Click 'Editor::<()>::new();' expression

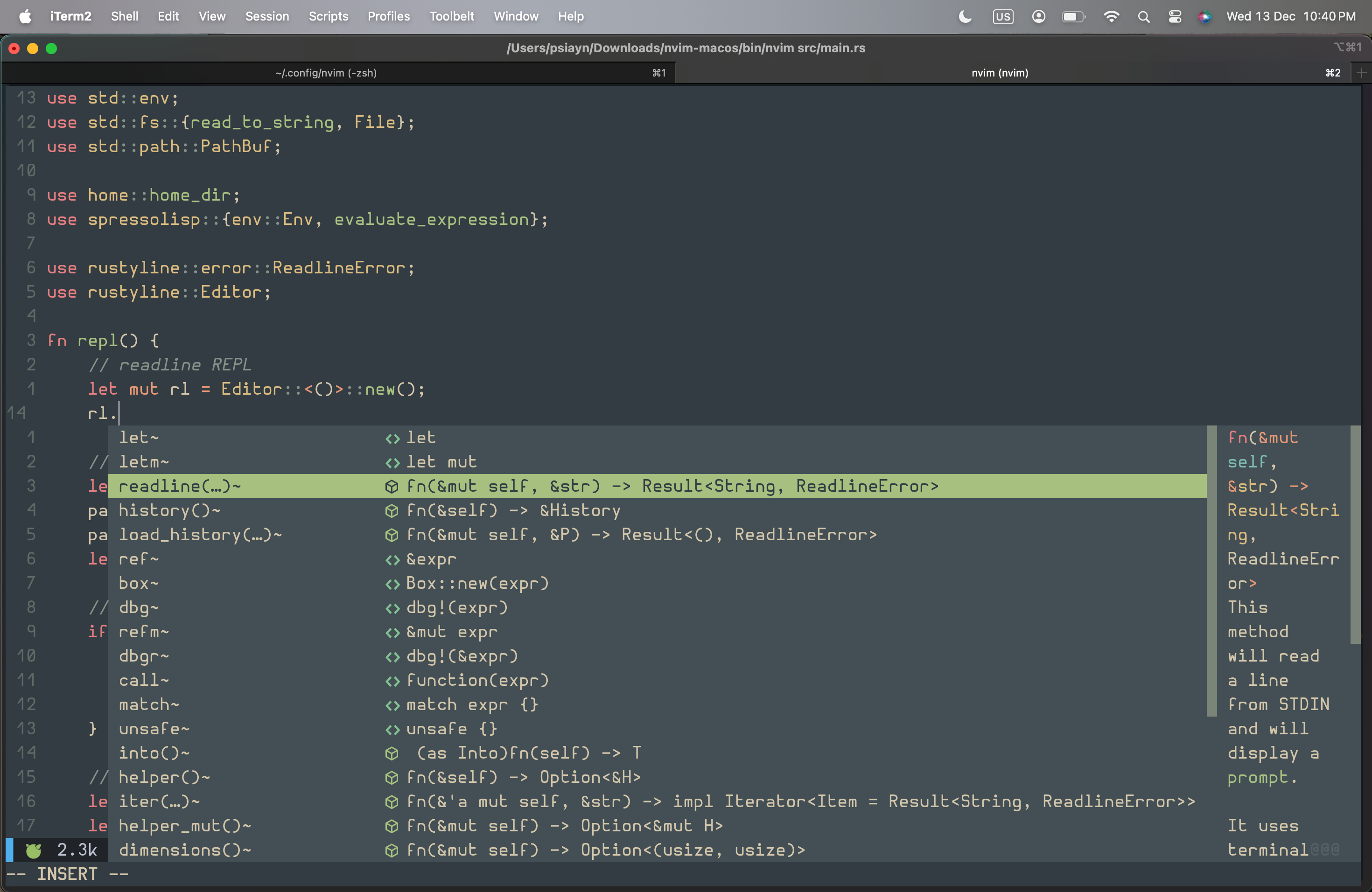point(323,389)
